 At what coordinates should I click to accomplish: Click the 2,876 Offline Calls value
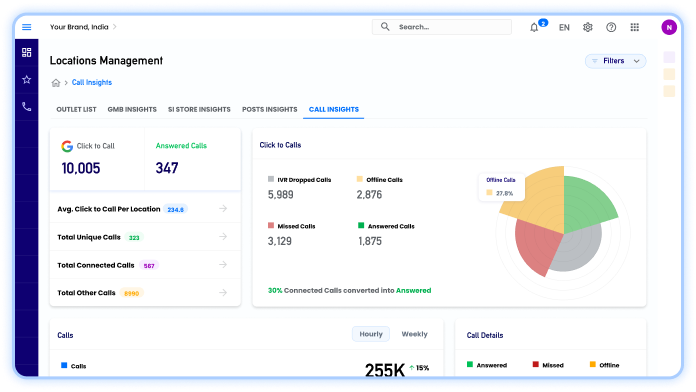369,195
